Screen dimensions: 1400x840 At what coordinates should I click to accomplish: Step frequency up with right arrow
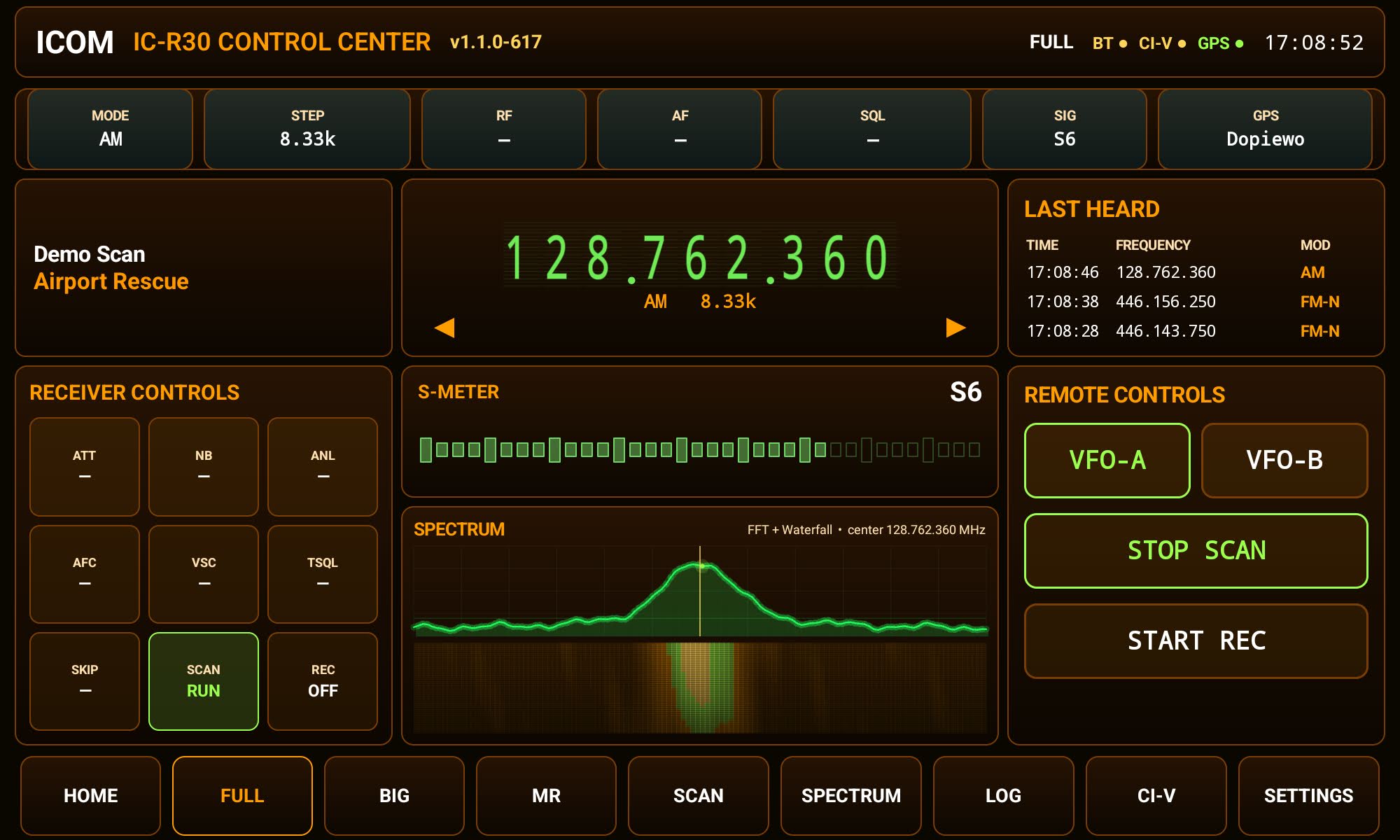(955, 328)
